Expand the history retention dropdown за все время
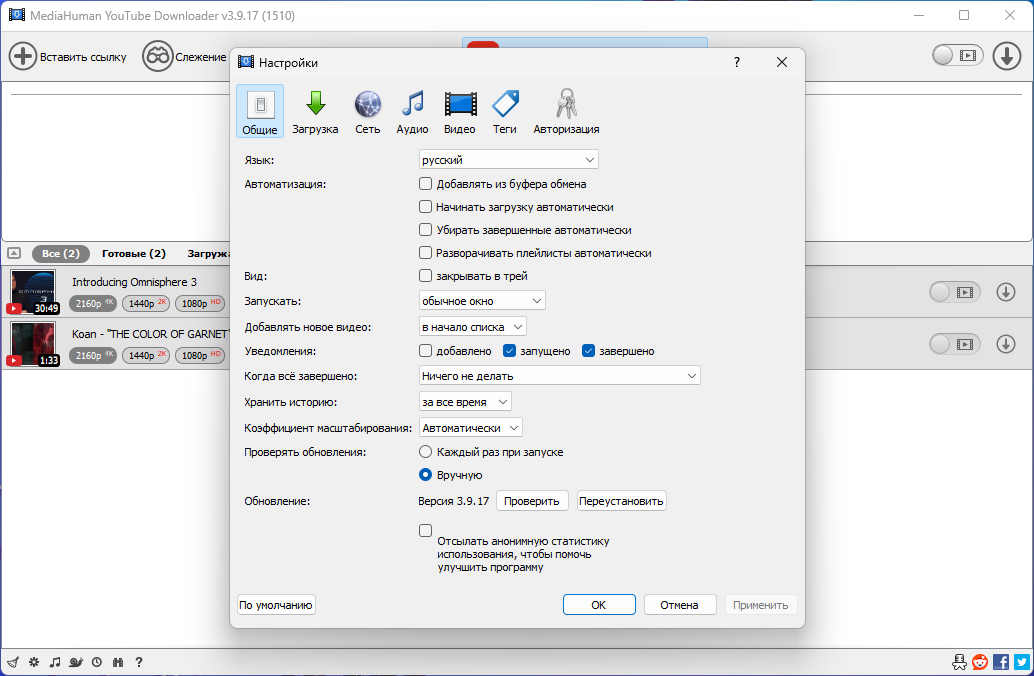1034x676 pixels. click(465, 402)
